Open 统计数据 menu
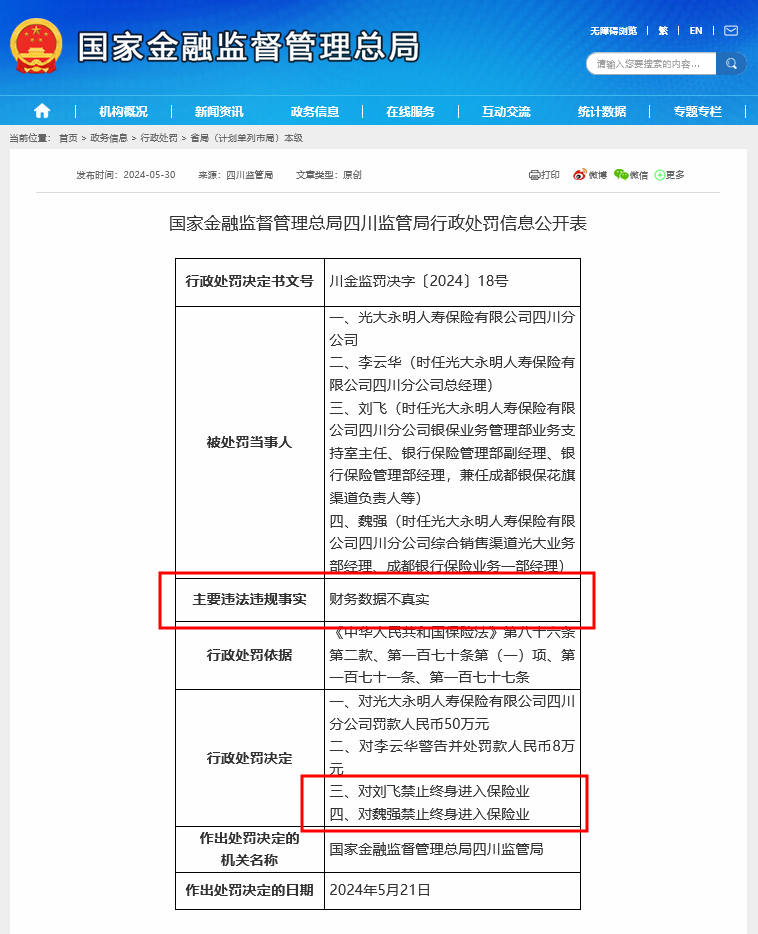Image resolution: width=758 pixels, height=934 pixels. 601,111
